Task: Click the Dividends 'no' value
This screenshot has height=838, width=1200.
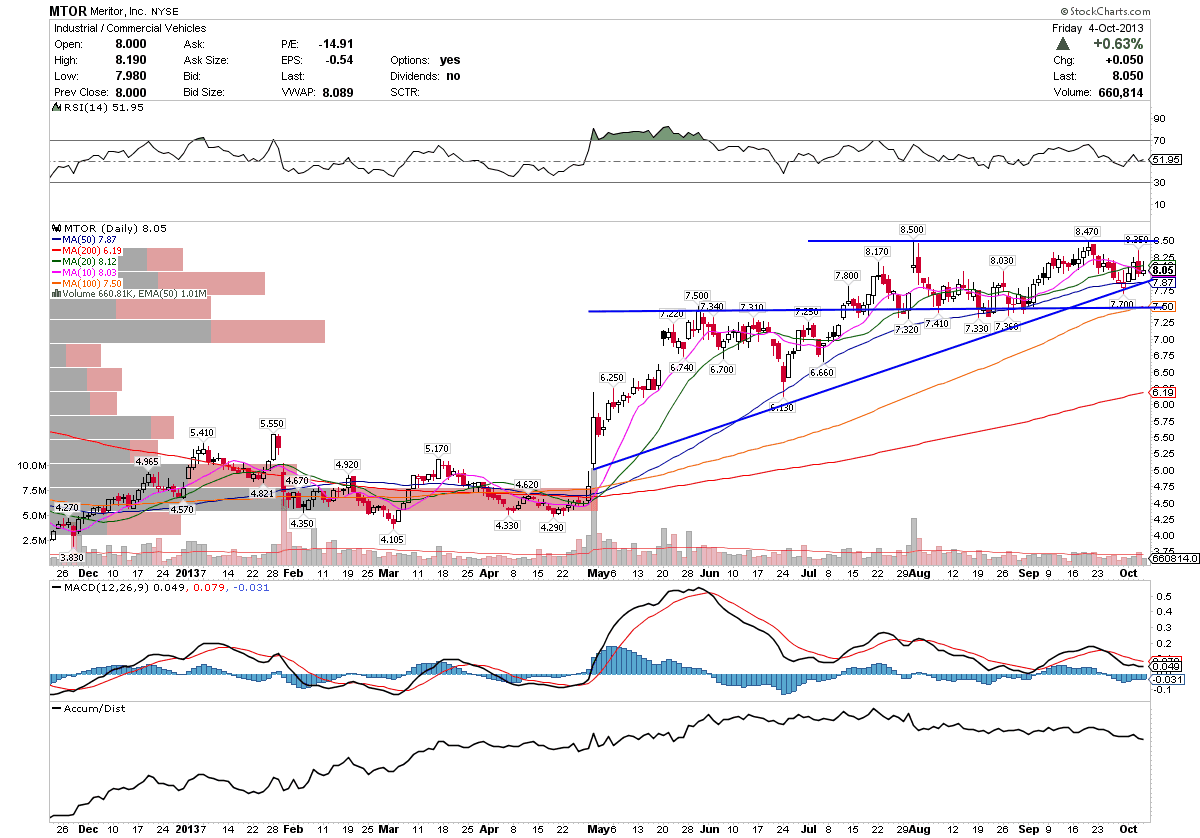Action: pyautogui.click(x=453, y=76)
